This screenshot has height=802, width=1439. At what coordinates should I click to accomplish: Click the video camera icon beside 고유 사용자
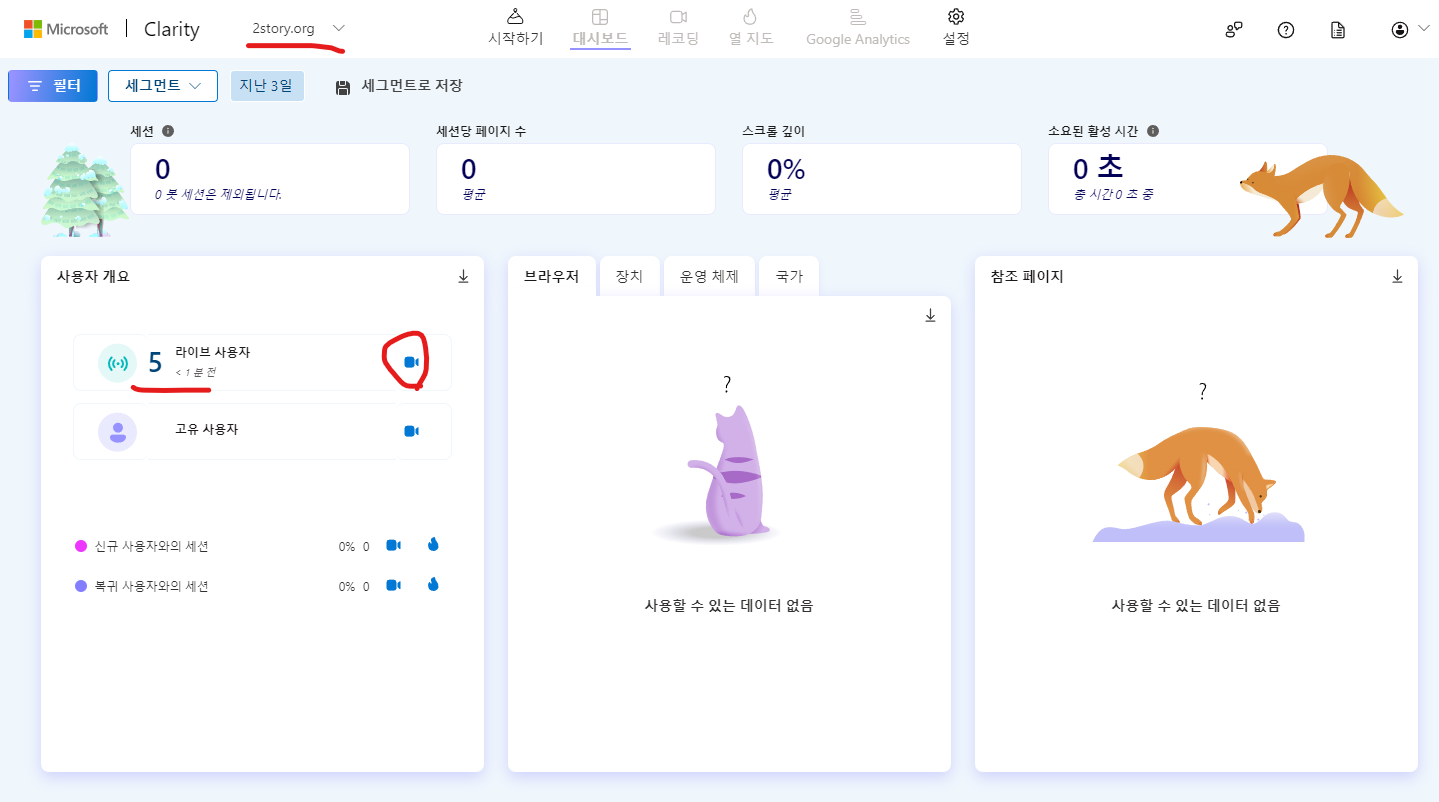click(409, 431)
